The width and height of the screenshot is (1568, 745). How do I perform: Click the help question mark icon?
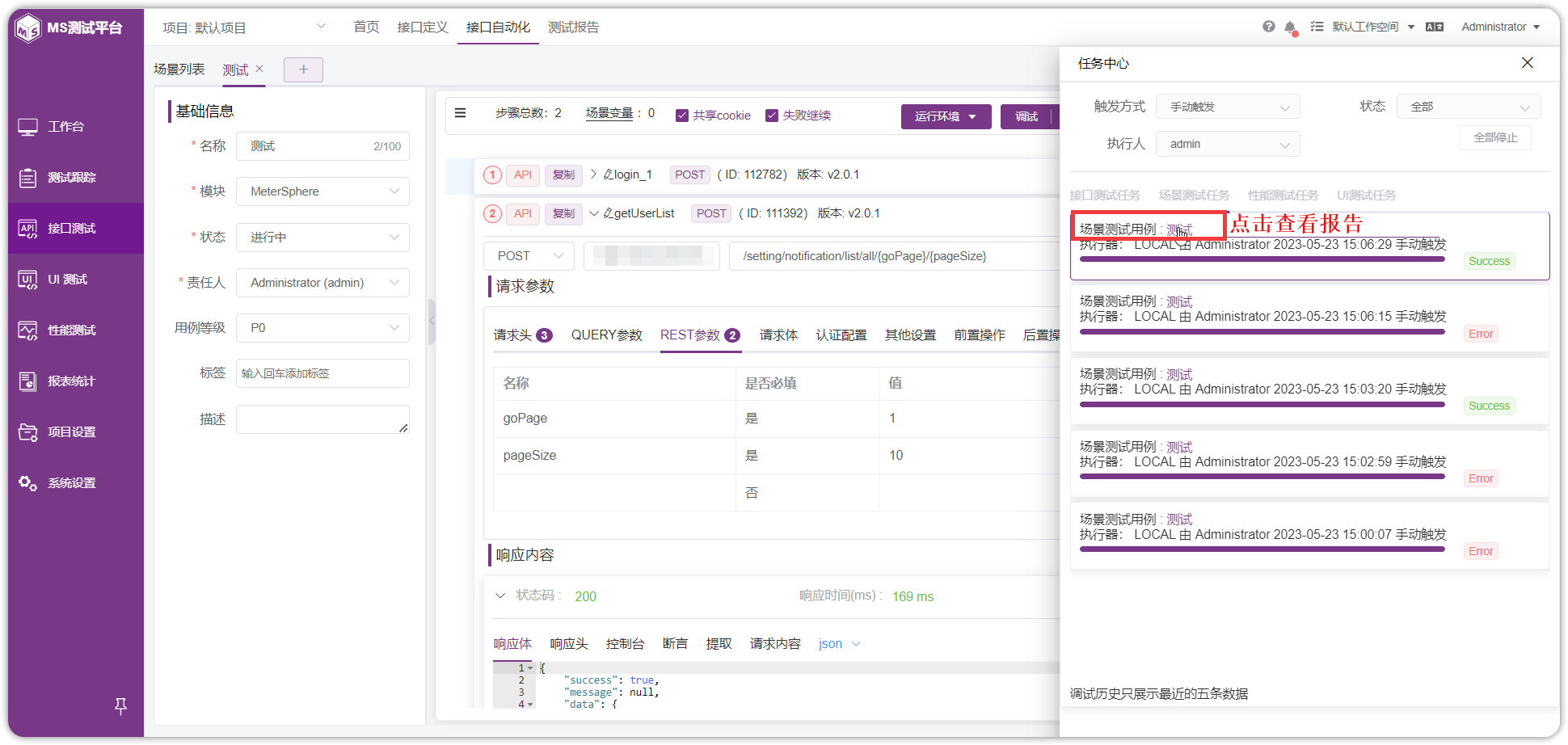[1269, 27]
